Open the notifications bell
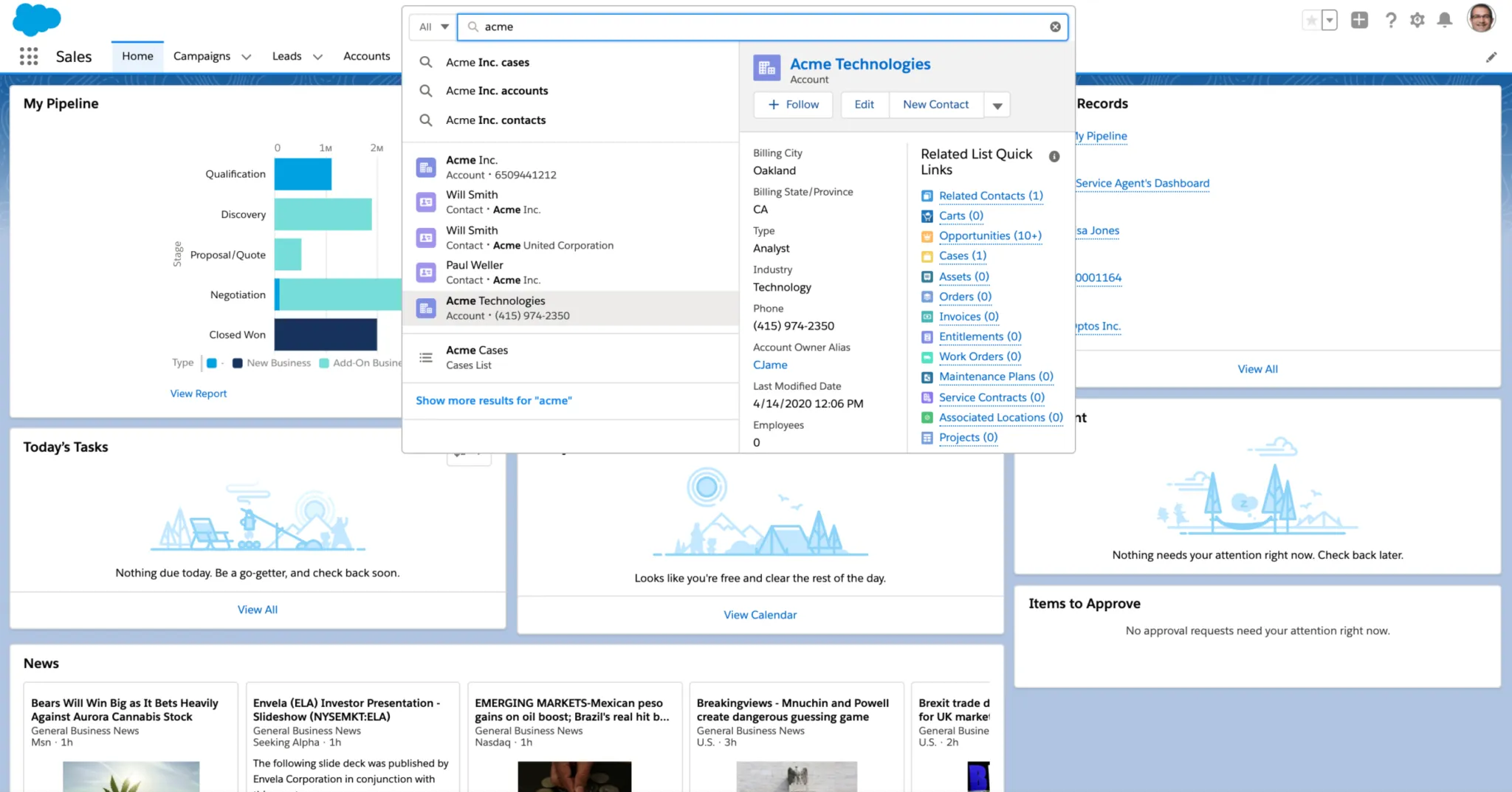Viewport: 1512px width, 792px height. click(1445, 20)
